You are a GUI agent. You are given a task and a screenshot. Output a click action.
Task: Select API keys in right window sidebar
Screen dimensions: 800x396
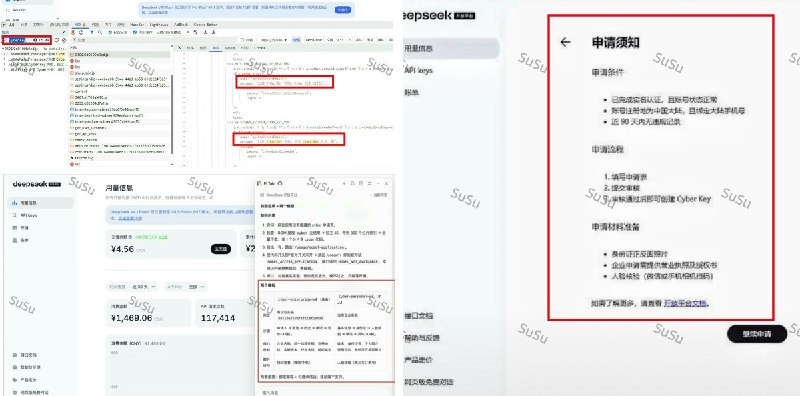(x=418, y=70)
